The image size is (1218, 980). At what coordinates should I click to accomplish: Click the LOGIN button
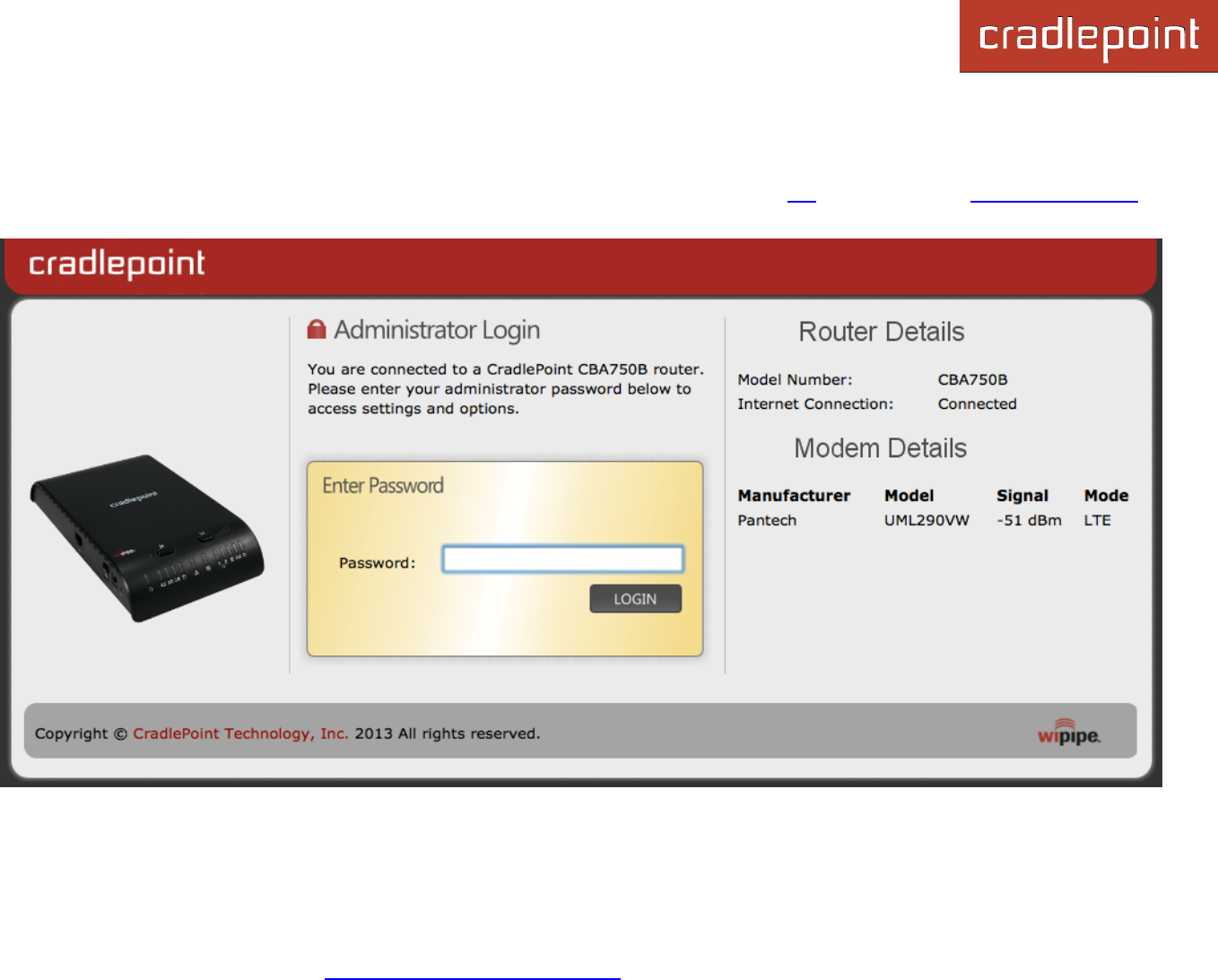click(x=635, y=599)
